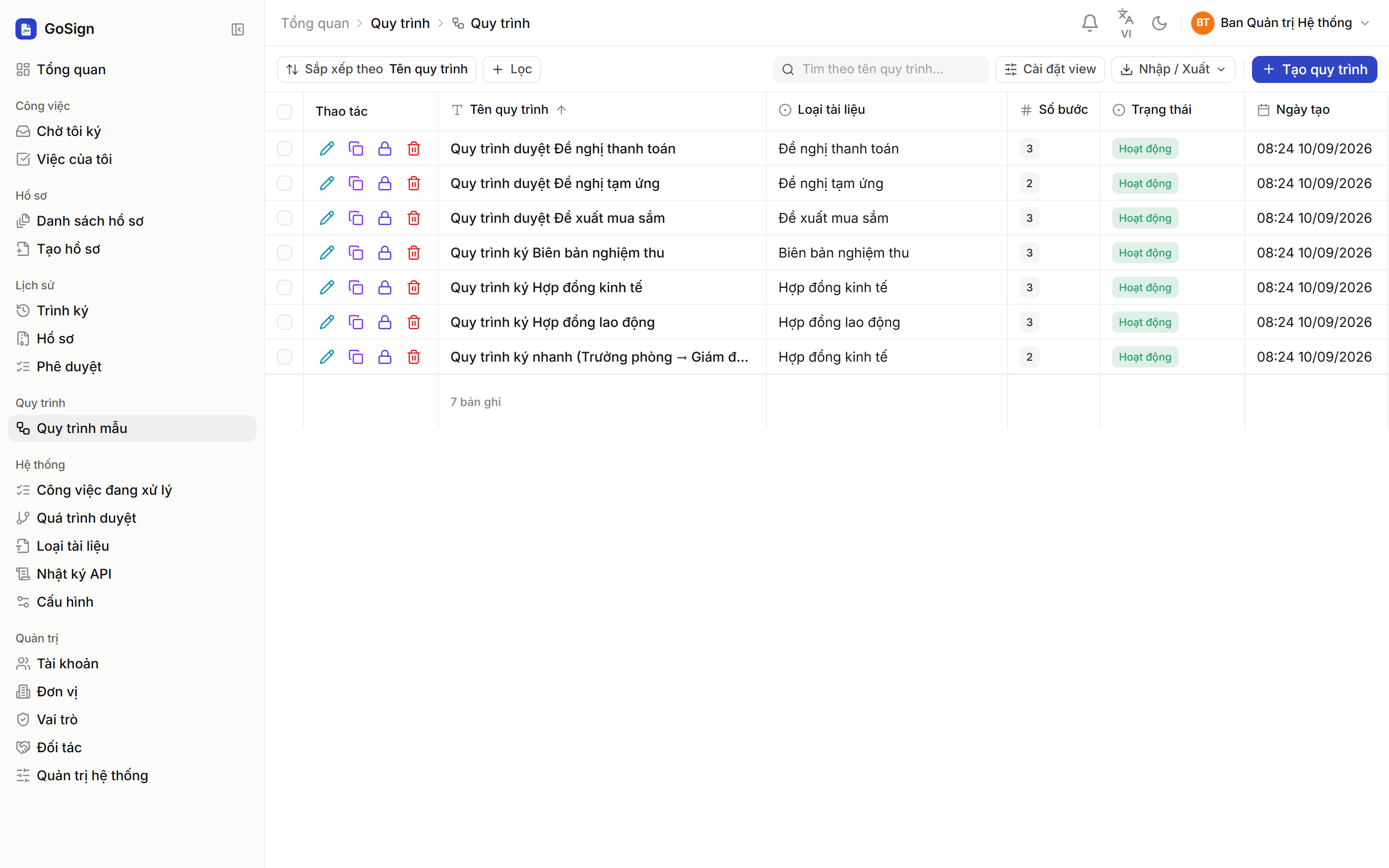The width and height of the screenshot is (1389, 868).
Task: Add a filter with Lọc button
Action: (511, 69)
